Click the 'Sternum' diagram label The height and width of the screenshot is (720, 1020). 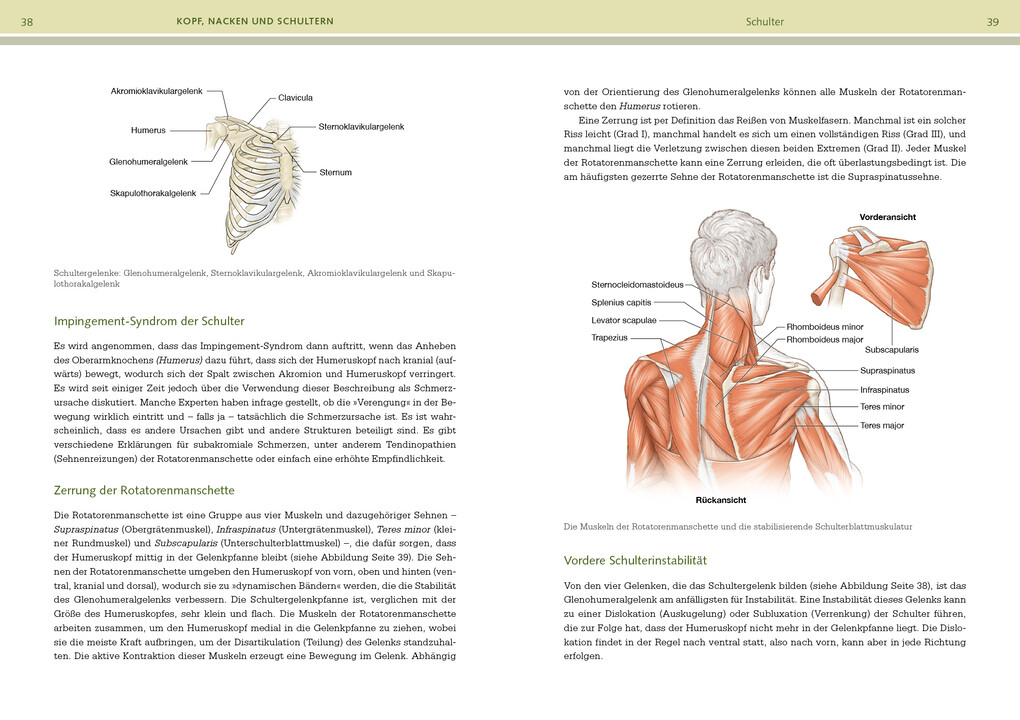336,172
